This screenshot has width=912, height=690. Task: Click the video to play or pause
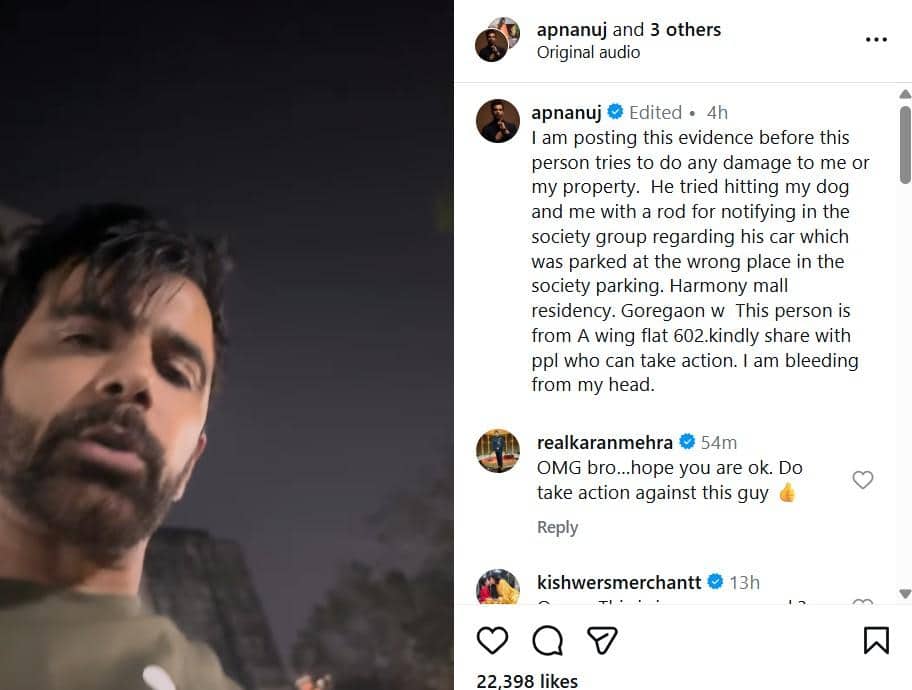[227, 345]
